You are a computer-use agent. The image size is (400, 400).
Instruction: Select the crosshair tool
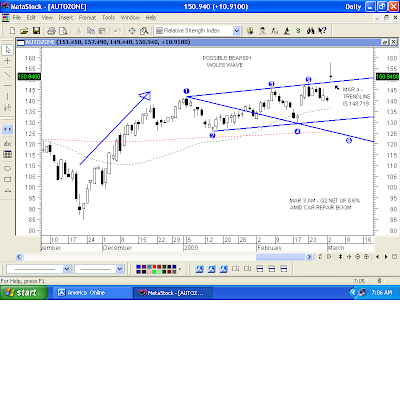tap(8, 61)
